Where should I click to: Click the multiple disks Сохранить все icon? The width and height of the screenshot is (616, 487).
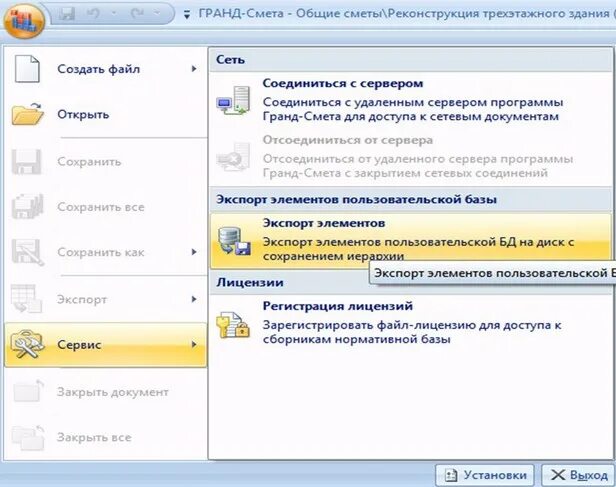click(x=26, y=207)
